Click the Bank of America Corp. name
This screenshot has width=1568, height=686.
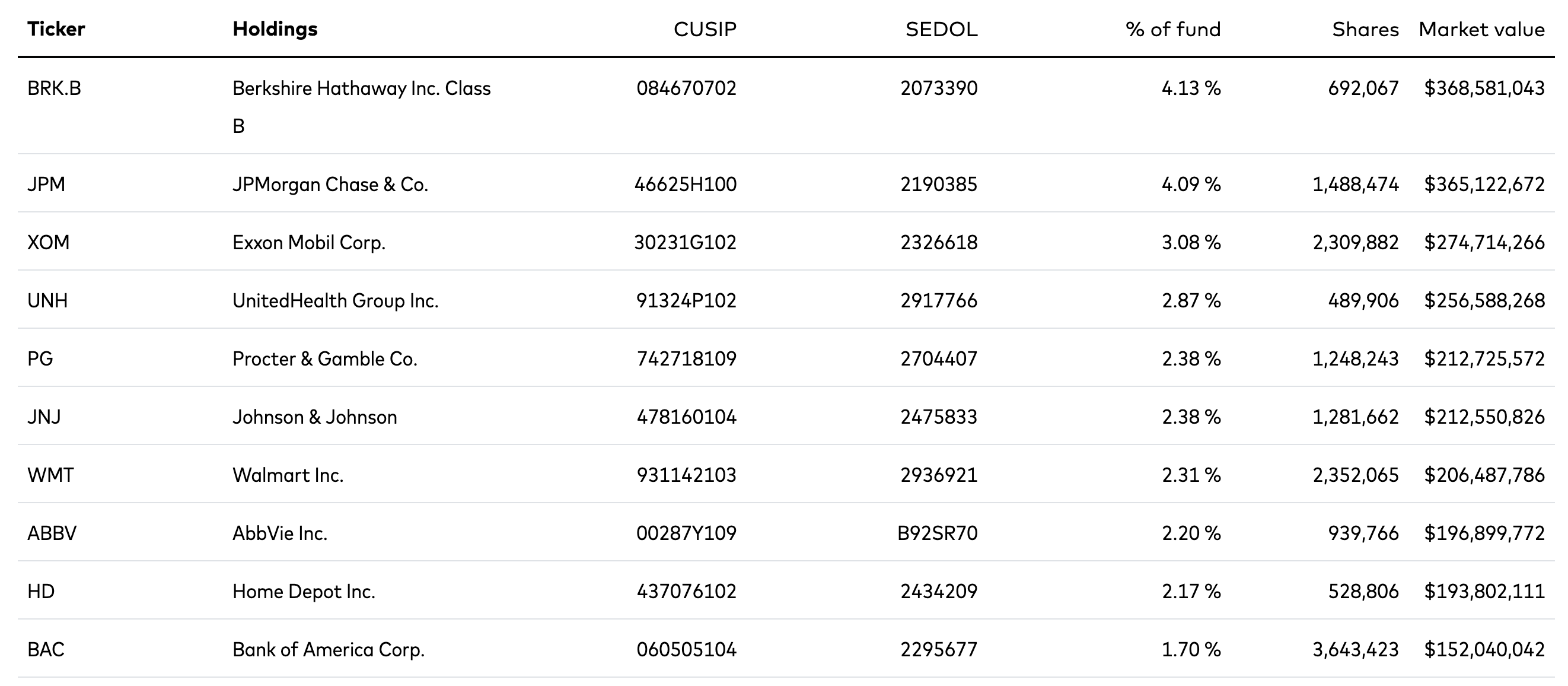328,649
